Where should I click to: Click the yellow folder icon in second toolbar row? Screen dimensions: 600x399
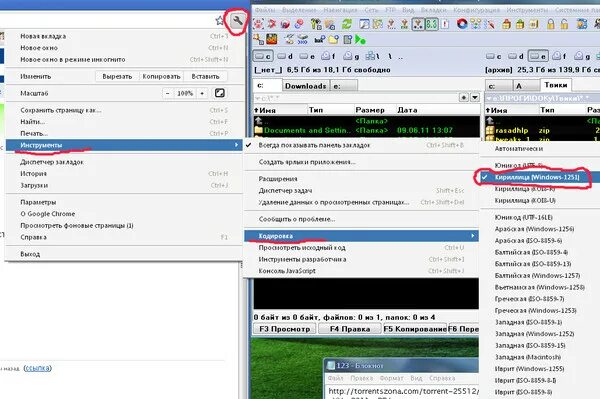(x=333, y=39)
